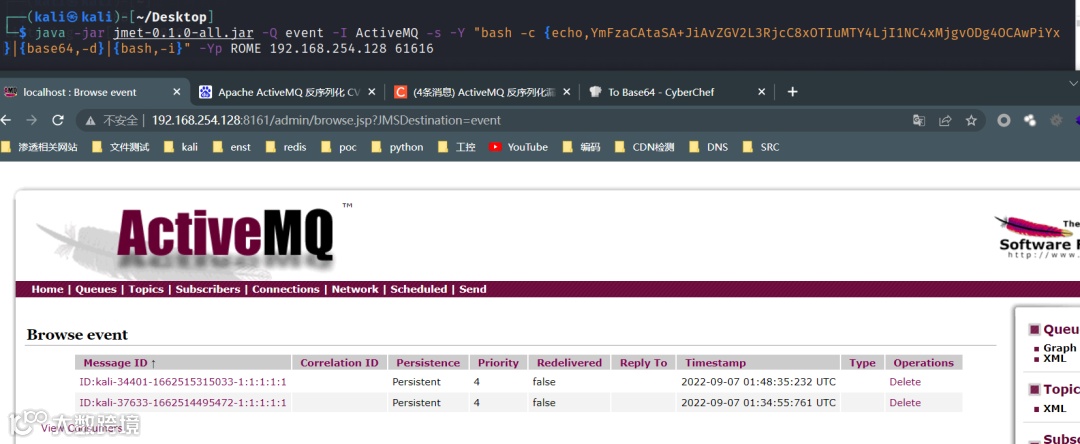Click the insecure connection warning icon
Image resolution: width=1080 pixels, height=444 pixels.
pyautogui.click(x=90, y=121)
